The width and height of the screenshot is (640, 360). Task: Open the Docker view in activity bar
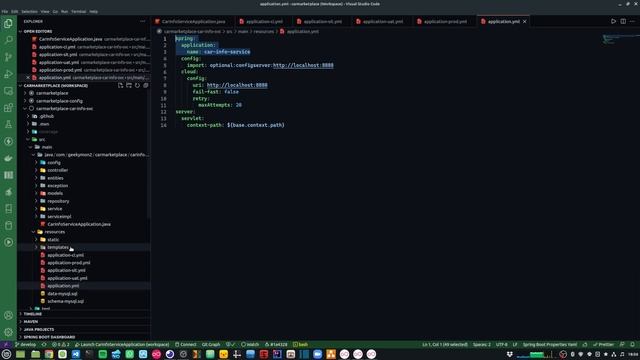point(8,158)
